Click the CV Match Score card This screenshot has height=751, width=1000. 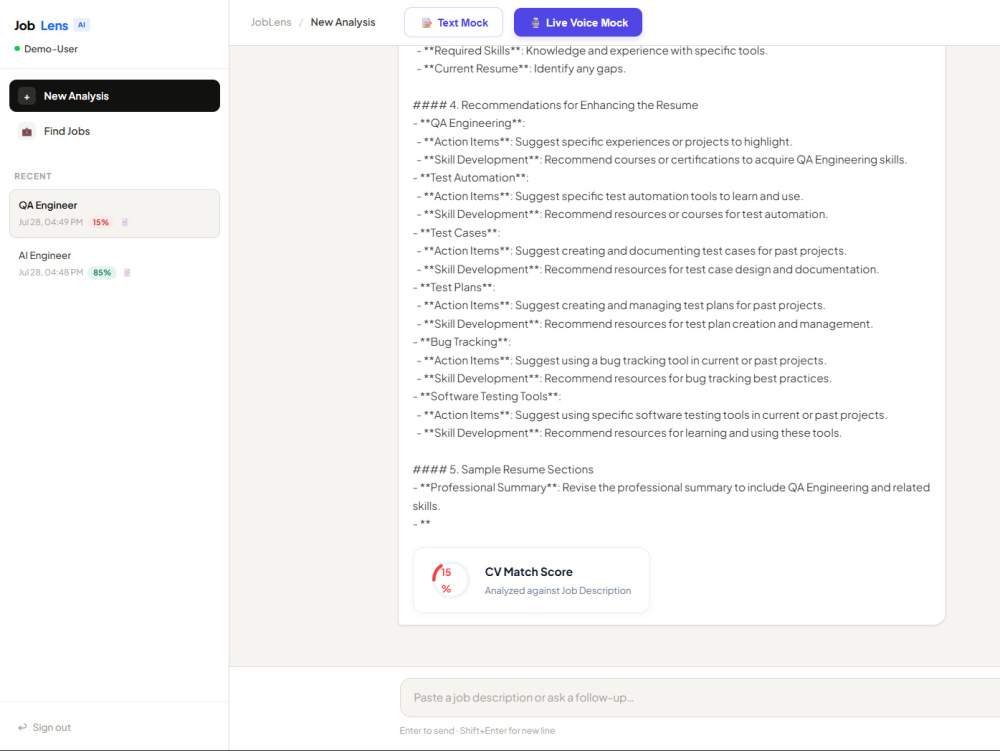[531, 580]
